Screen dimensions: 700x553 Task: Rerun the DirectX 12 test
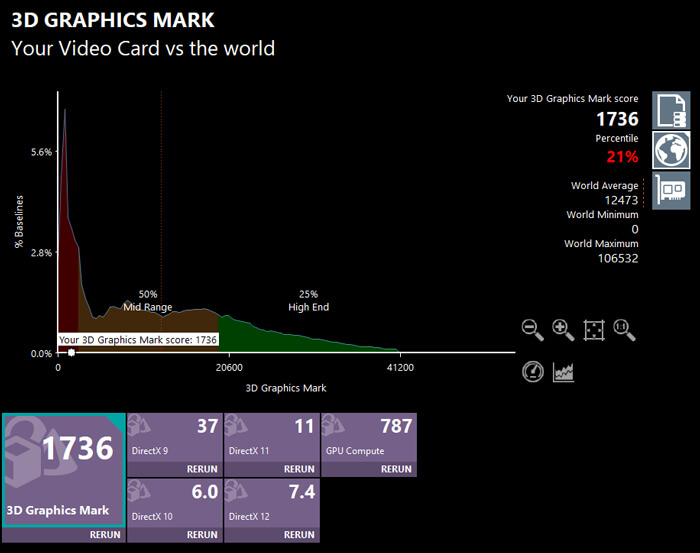coord(298,534)
